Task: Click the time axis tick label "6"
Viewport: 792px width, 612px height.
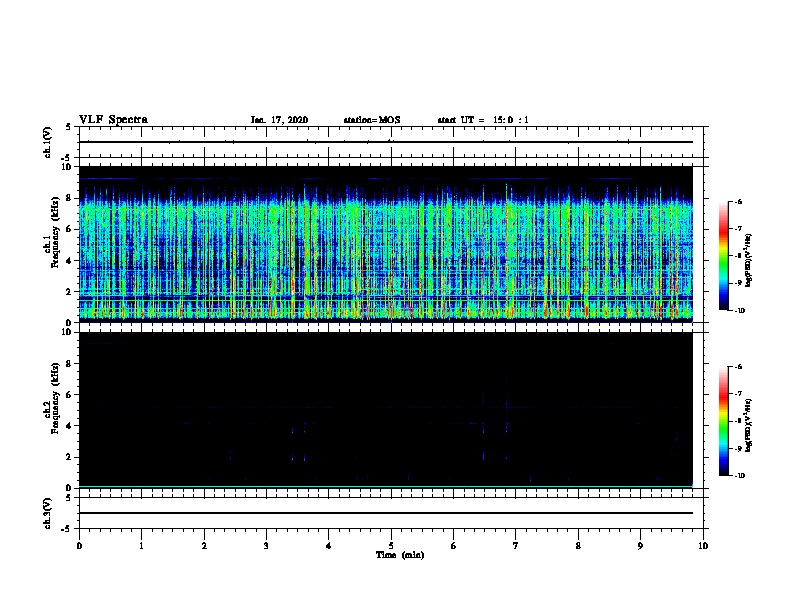Action: 454,546
